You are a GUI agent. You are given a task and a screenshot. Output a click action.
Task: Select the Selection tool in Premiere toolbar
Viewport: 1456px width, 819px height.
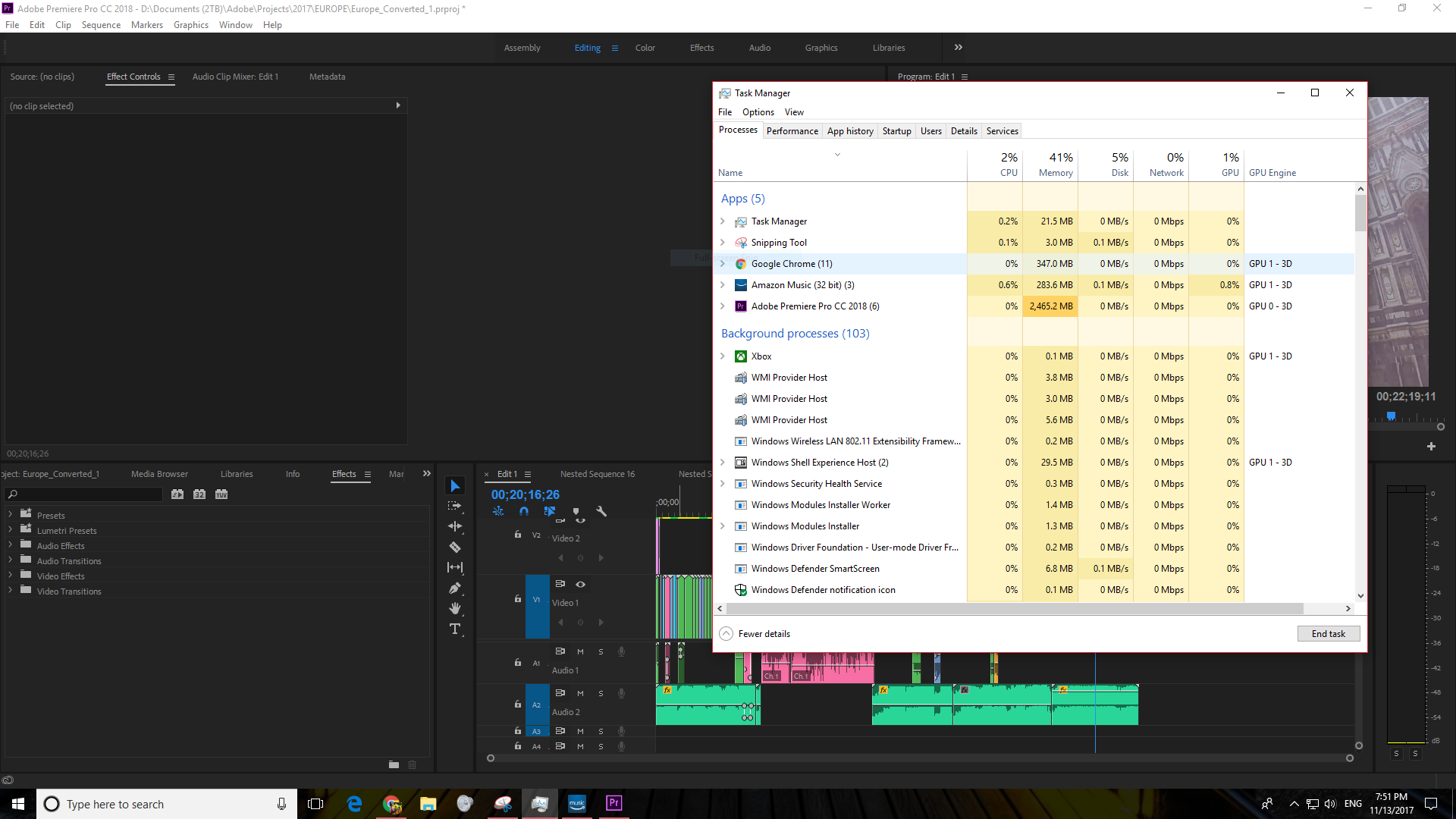click(x=455, y=486)
